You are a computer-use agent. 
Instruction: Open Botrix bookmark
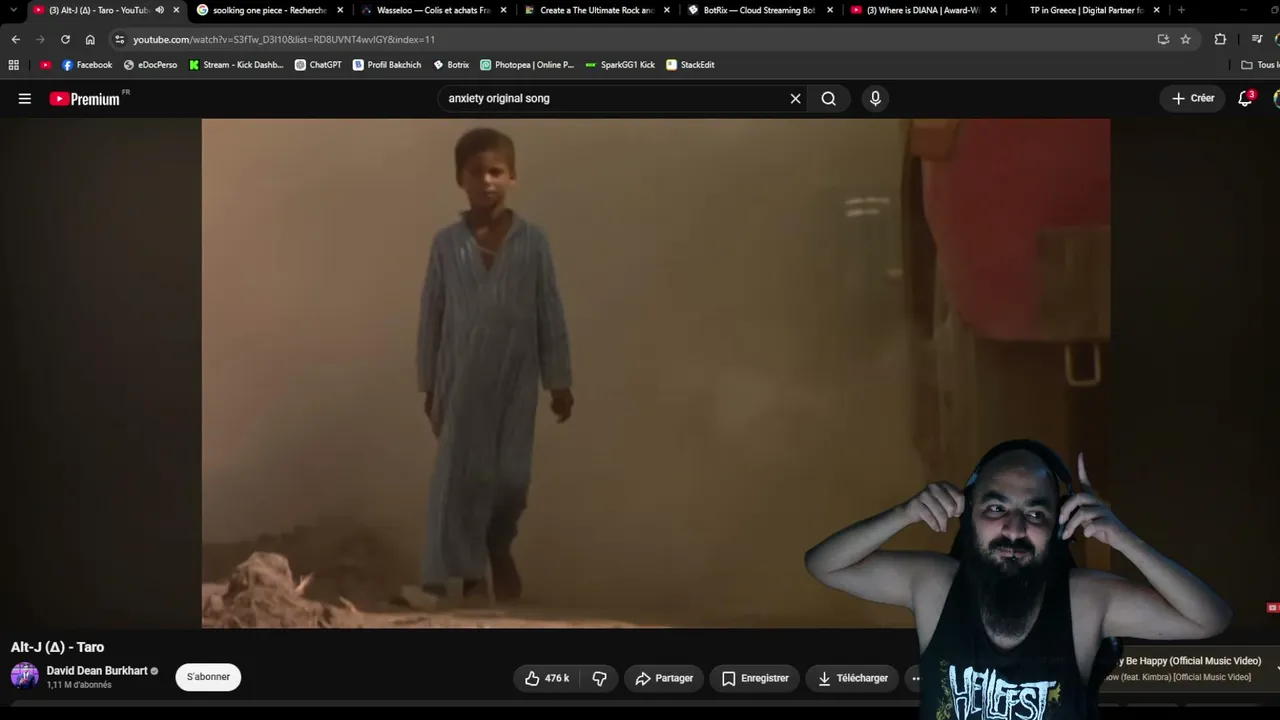click(x=451, y=65)
